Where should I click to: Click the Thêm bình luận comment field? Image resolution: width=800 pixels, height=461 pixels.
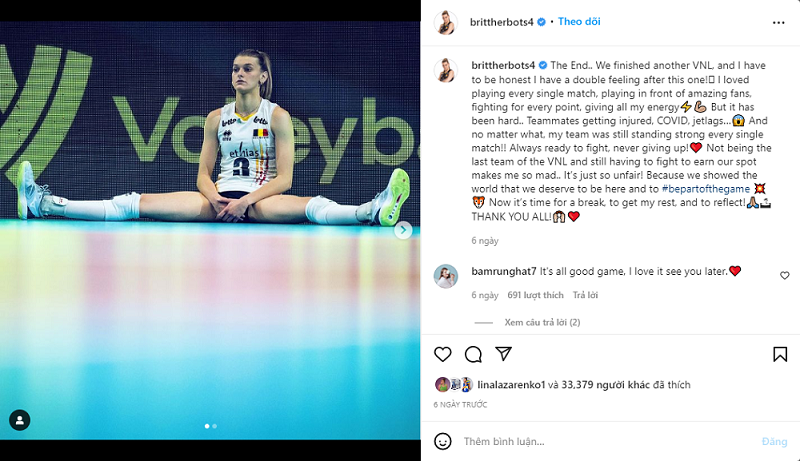click(607, 442)
